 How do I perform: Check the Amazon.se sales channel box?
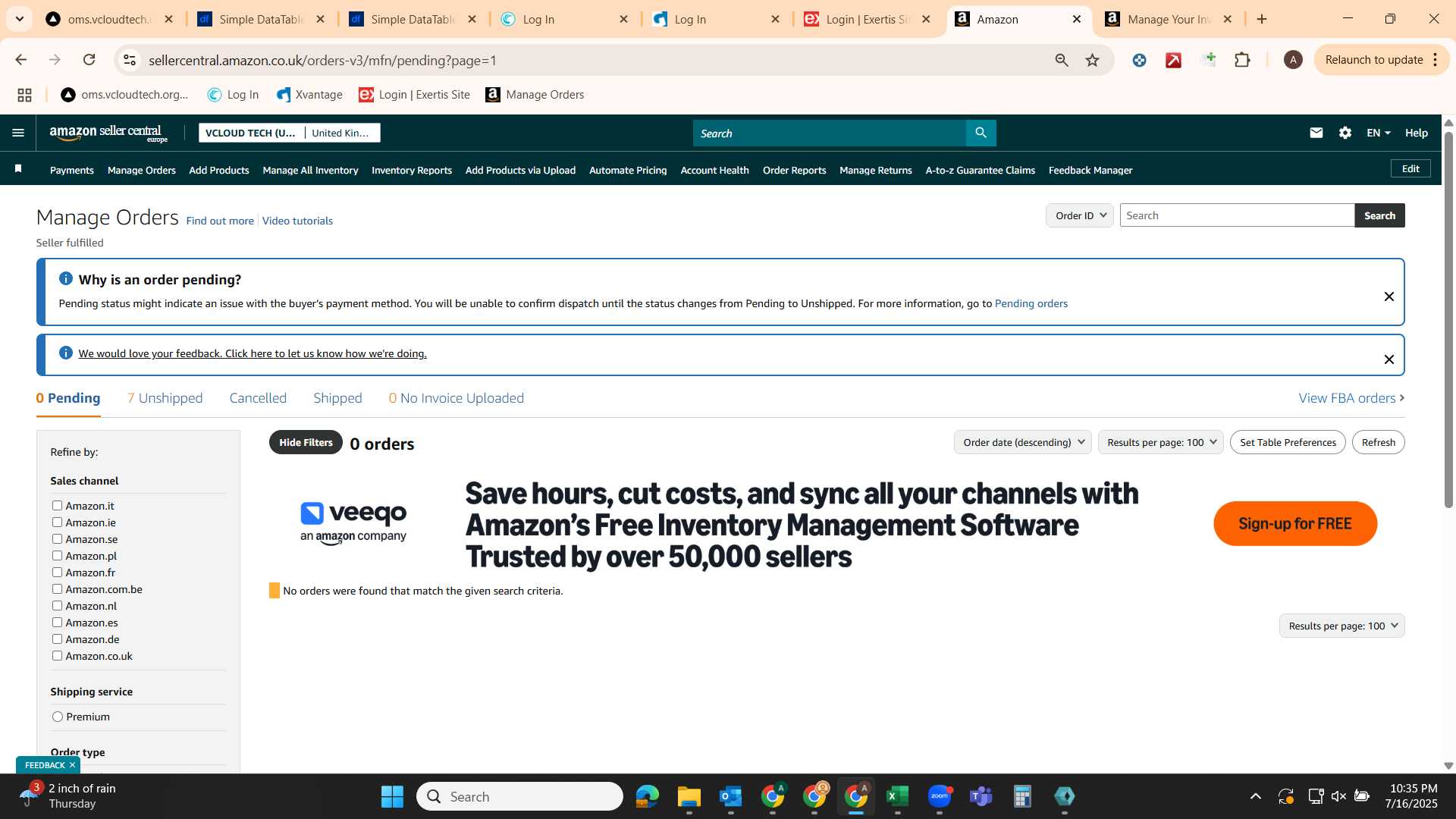tap(57, 539)
